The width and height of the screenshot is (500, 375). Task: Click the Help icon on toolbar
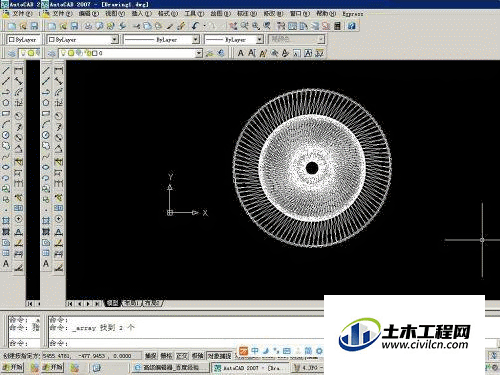tap(352, 26)
